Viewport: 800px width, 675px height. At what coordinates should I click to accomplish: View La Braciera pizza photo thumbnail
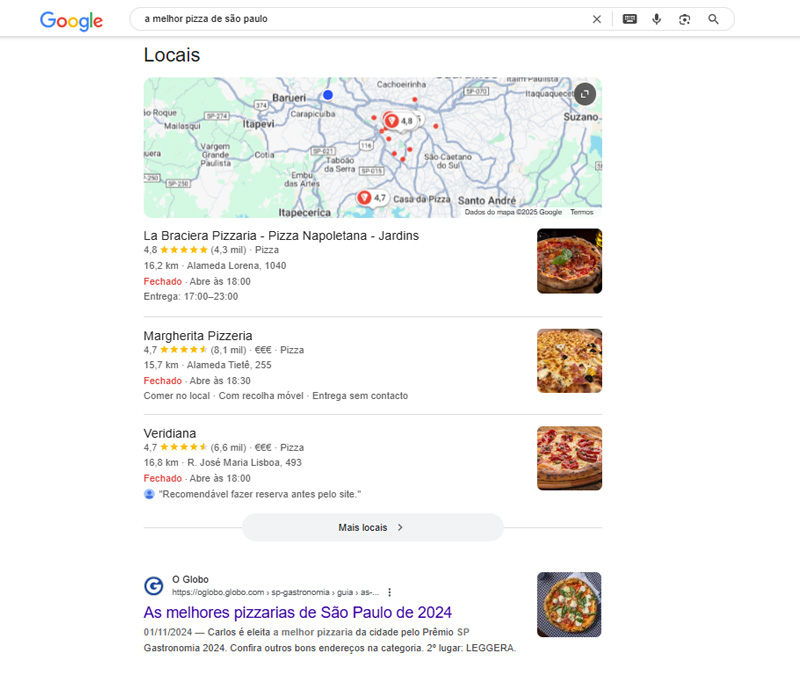569,261
